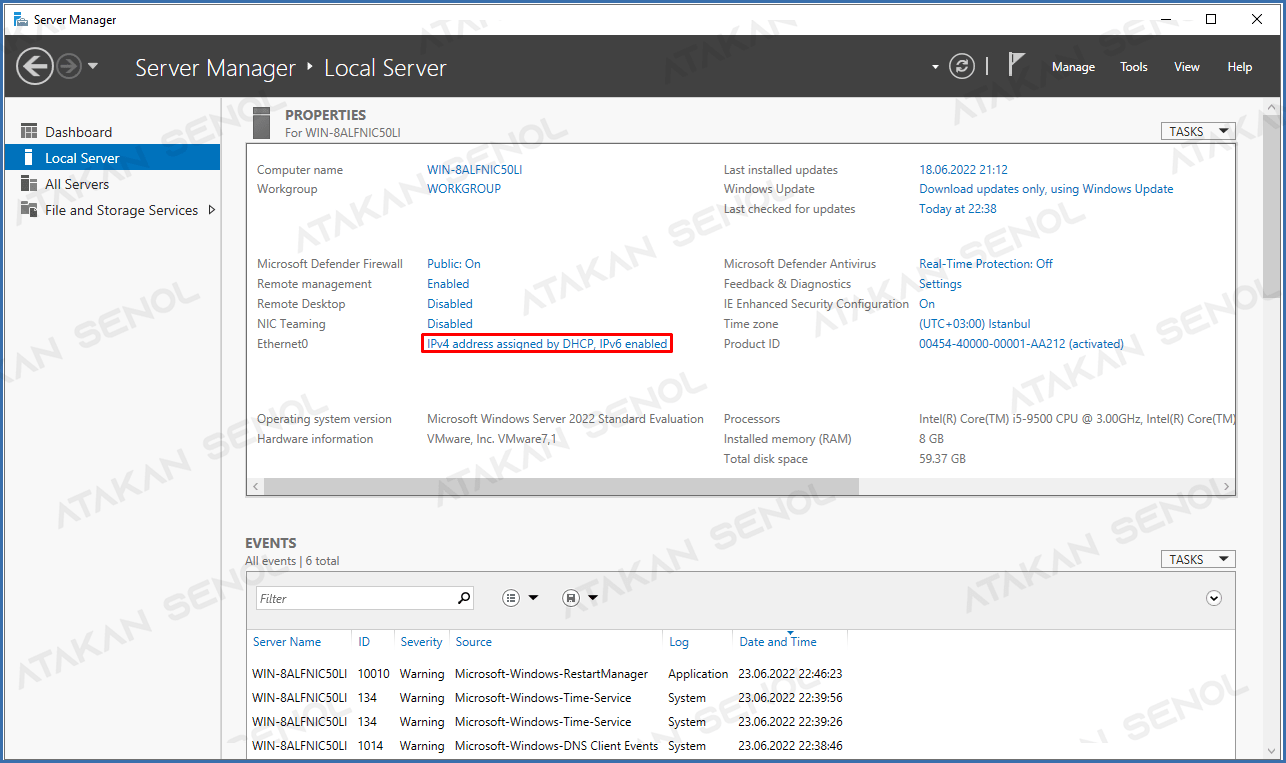
Task: Click the events Filter input field
Action: 355,598
